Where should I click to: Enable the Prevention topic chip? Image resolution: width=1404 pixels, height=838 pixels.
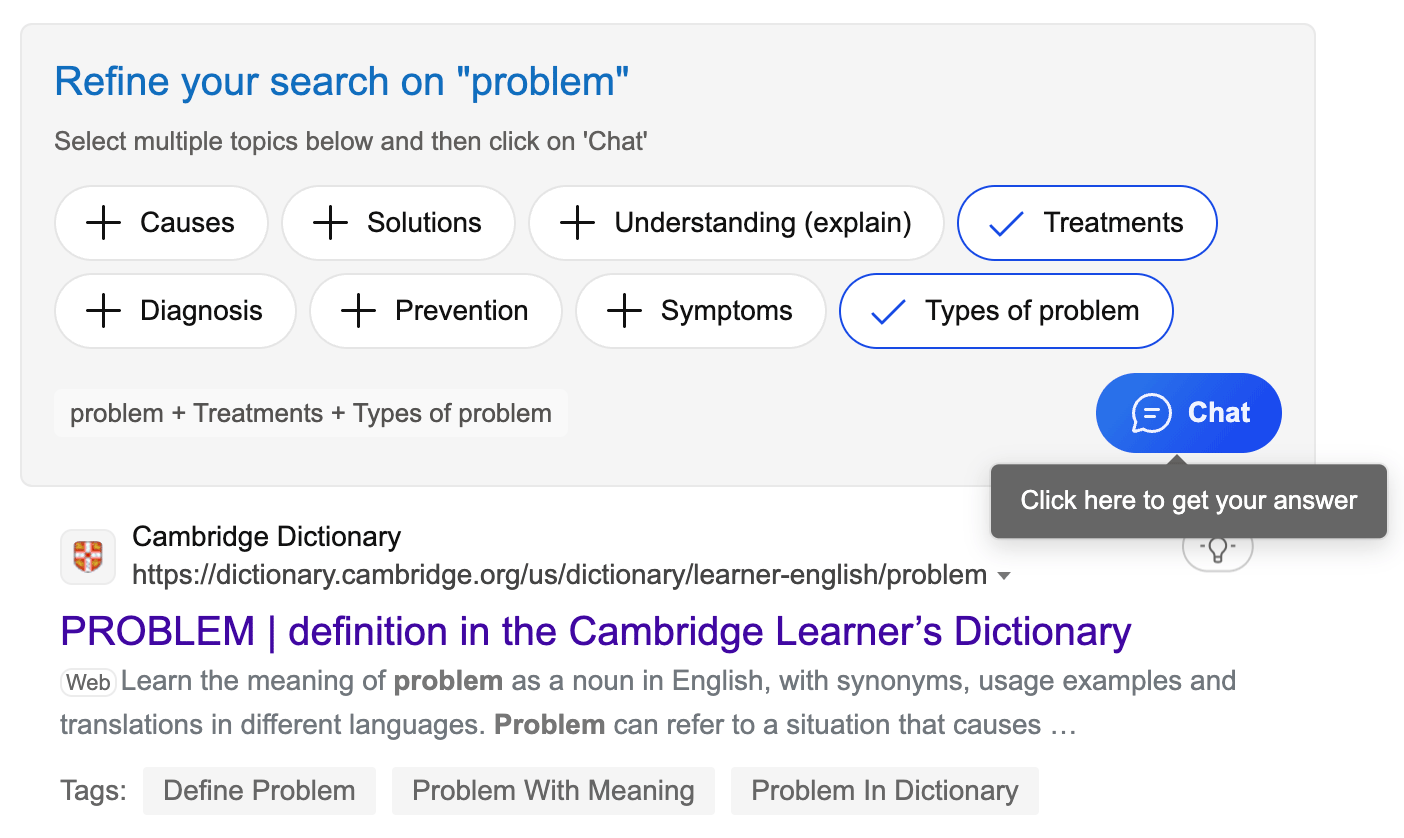436,311
